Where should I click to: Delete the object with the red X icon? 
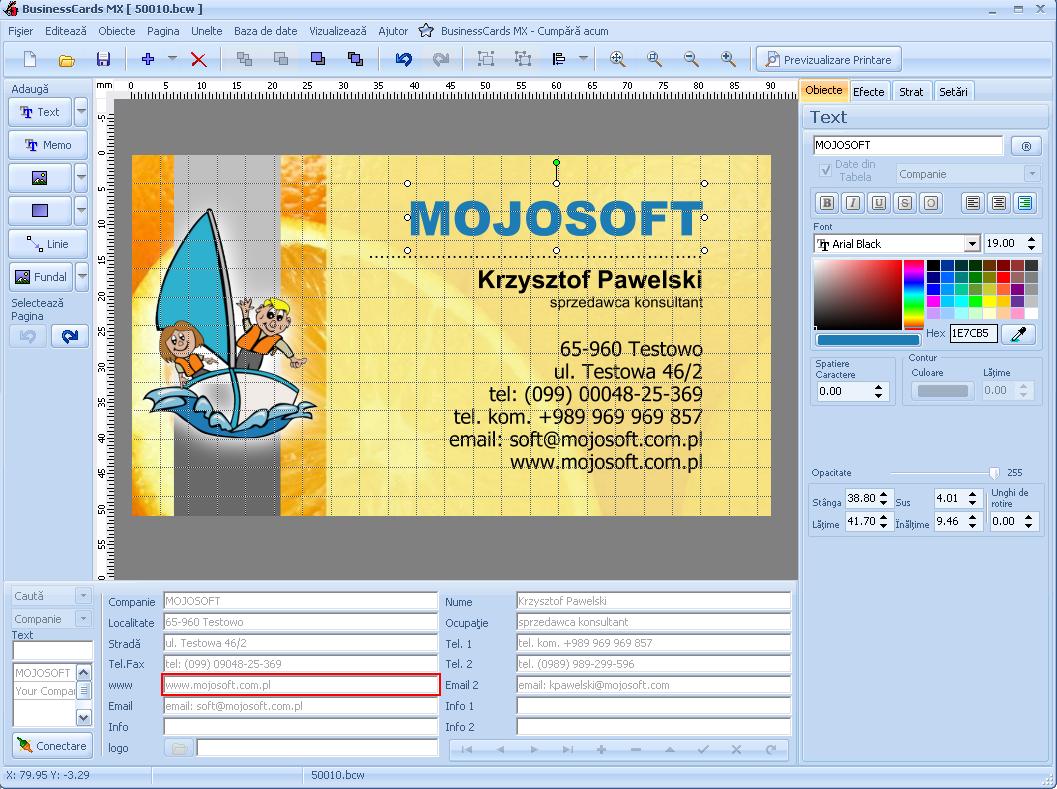pyautogui.click(x=198, y=59)
